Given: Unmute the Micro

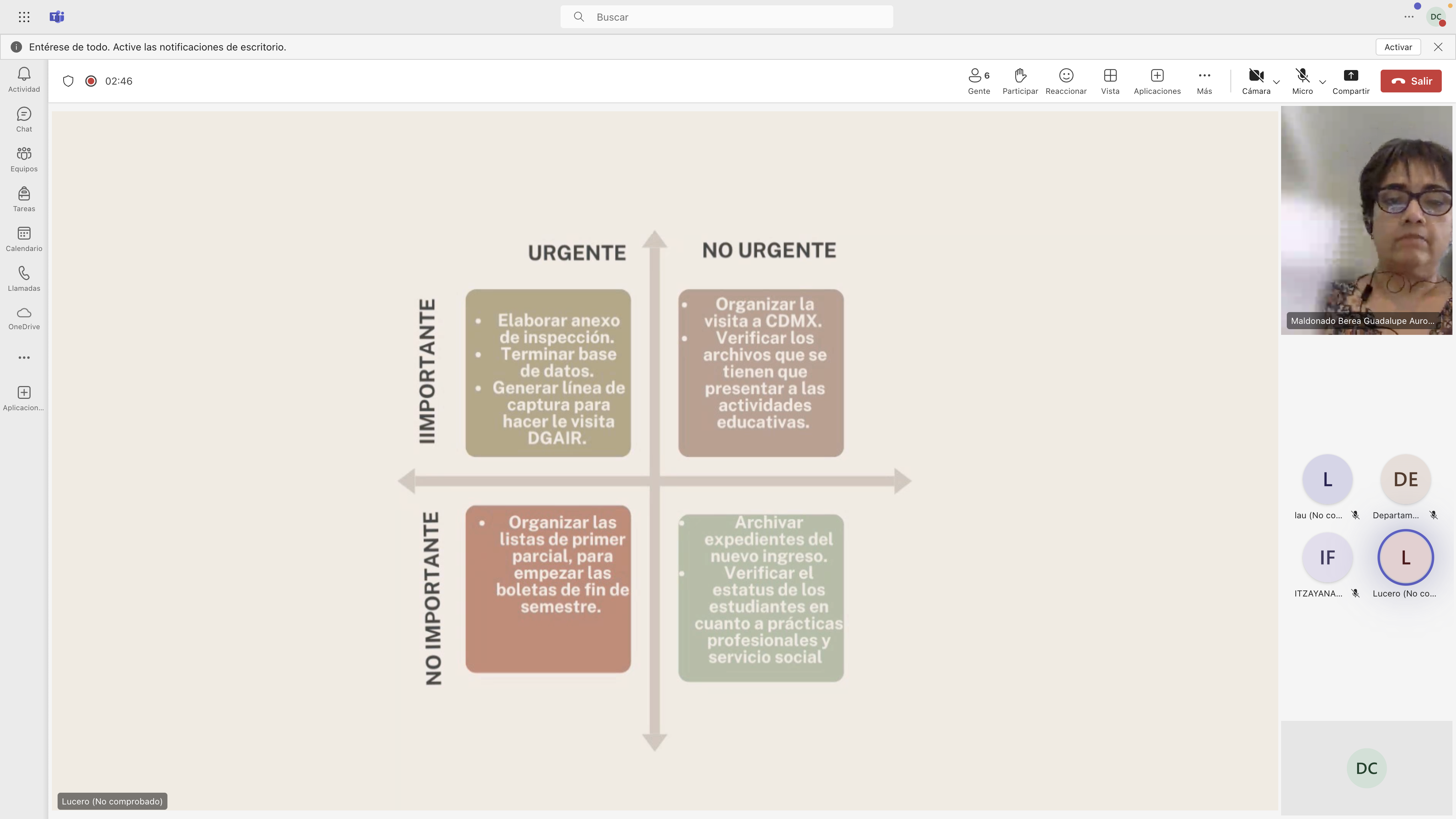Looking at the screenshot, I should (1302, 81).
